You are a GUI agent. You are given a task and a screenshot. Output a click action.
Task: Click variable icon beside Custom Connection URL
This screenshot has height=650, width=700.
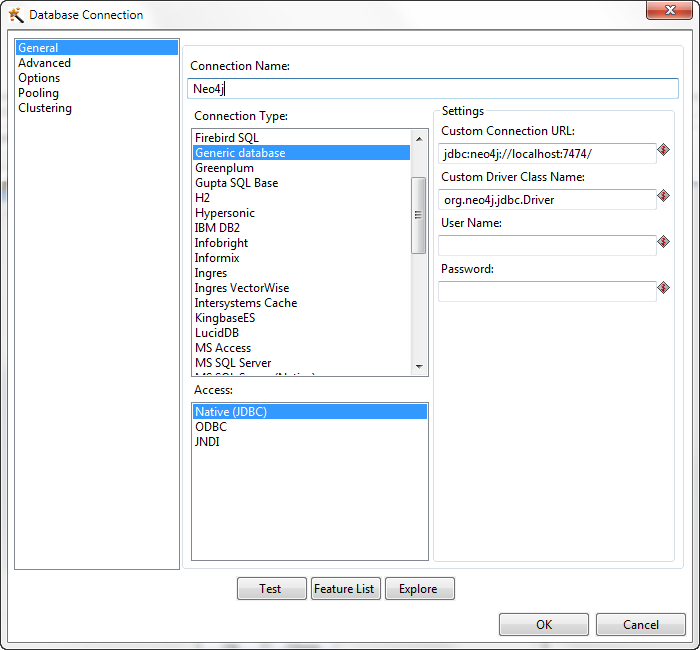[x=663, y=150]
